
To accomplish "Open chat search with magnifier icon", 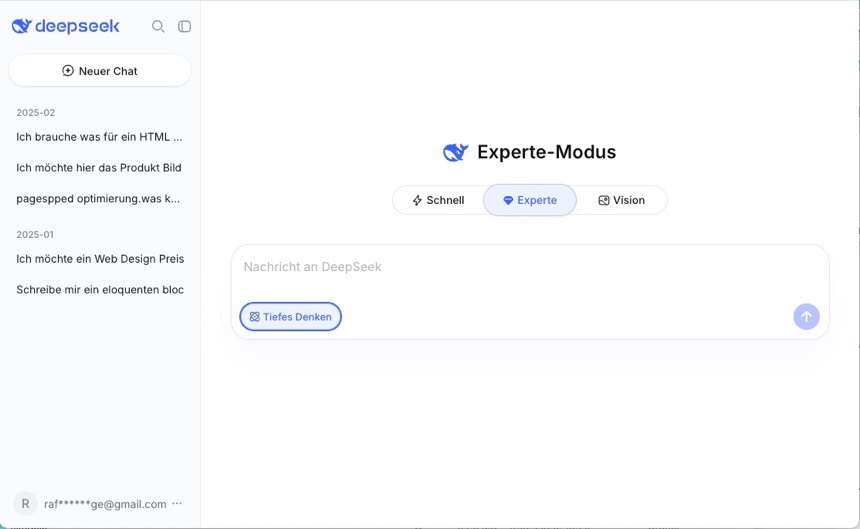I will (158, 26).
